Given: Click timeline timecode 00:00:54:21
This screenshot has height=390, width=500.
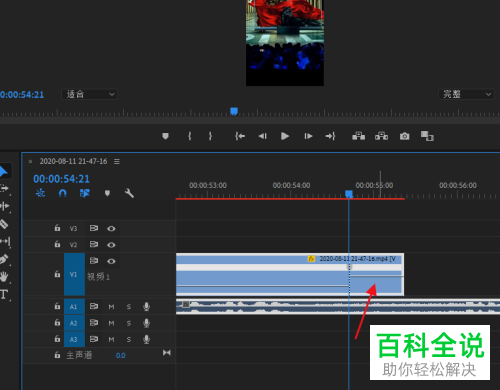Looking at the screenshot, I should tap(61, 179).
